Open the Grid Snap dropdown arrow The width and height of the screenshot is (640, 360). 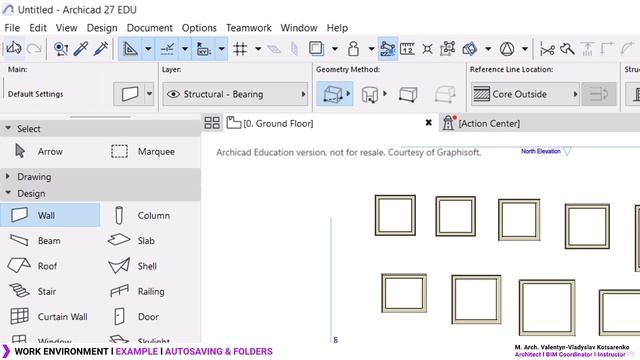221,49
